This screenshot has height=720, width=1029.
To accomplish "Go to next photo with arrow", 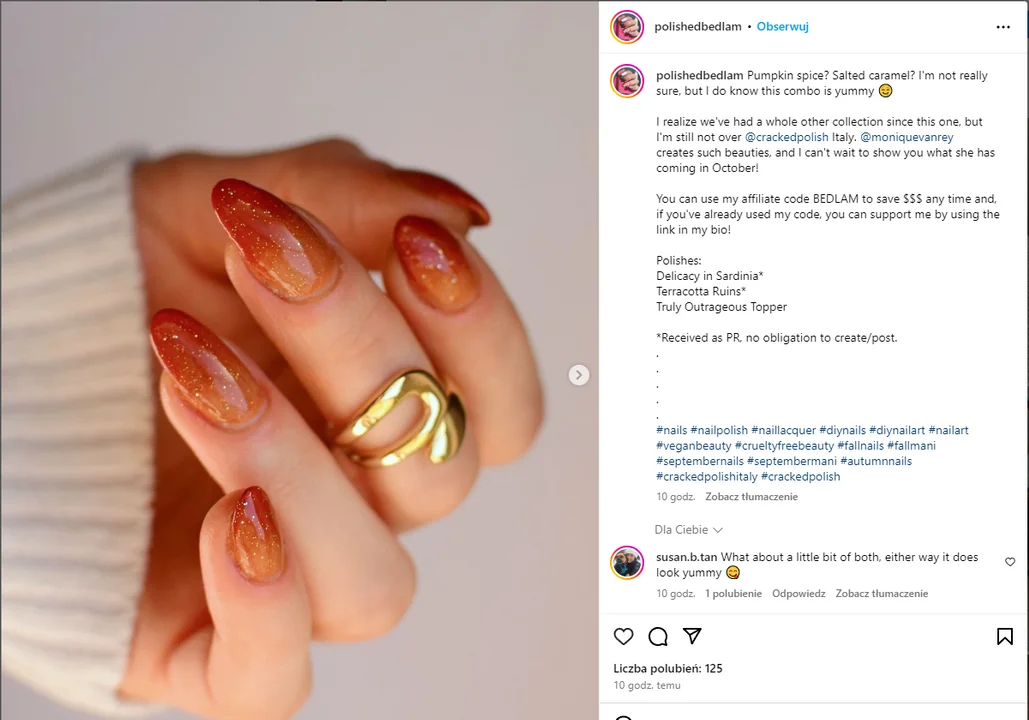I will click(x=578, y=375).
